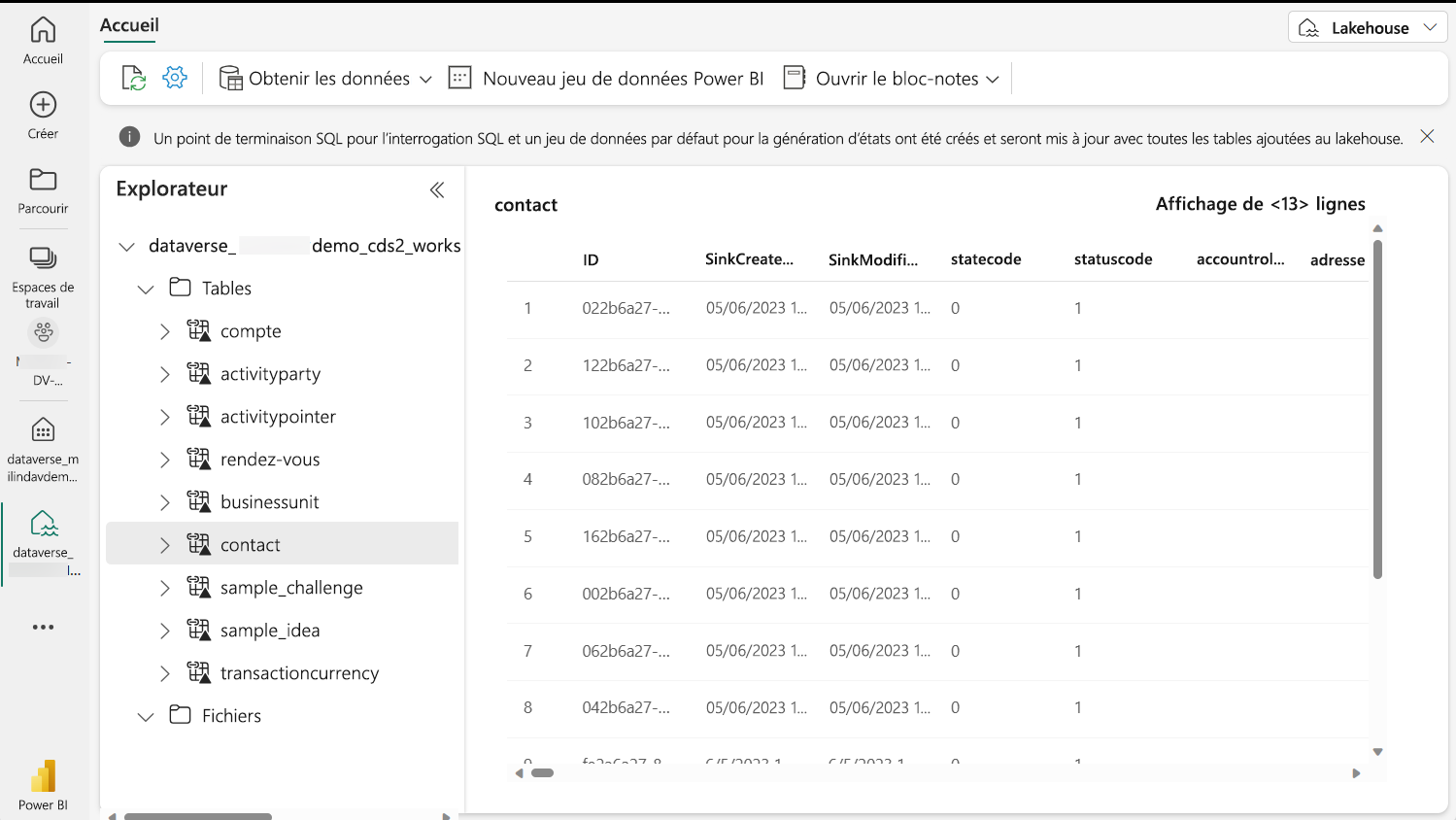The width and height of the screenshot is (1456, 820).
Task: Click ID cell 002b6a27-...
Action: [x=626, y=594]
